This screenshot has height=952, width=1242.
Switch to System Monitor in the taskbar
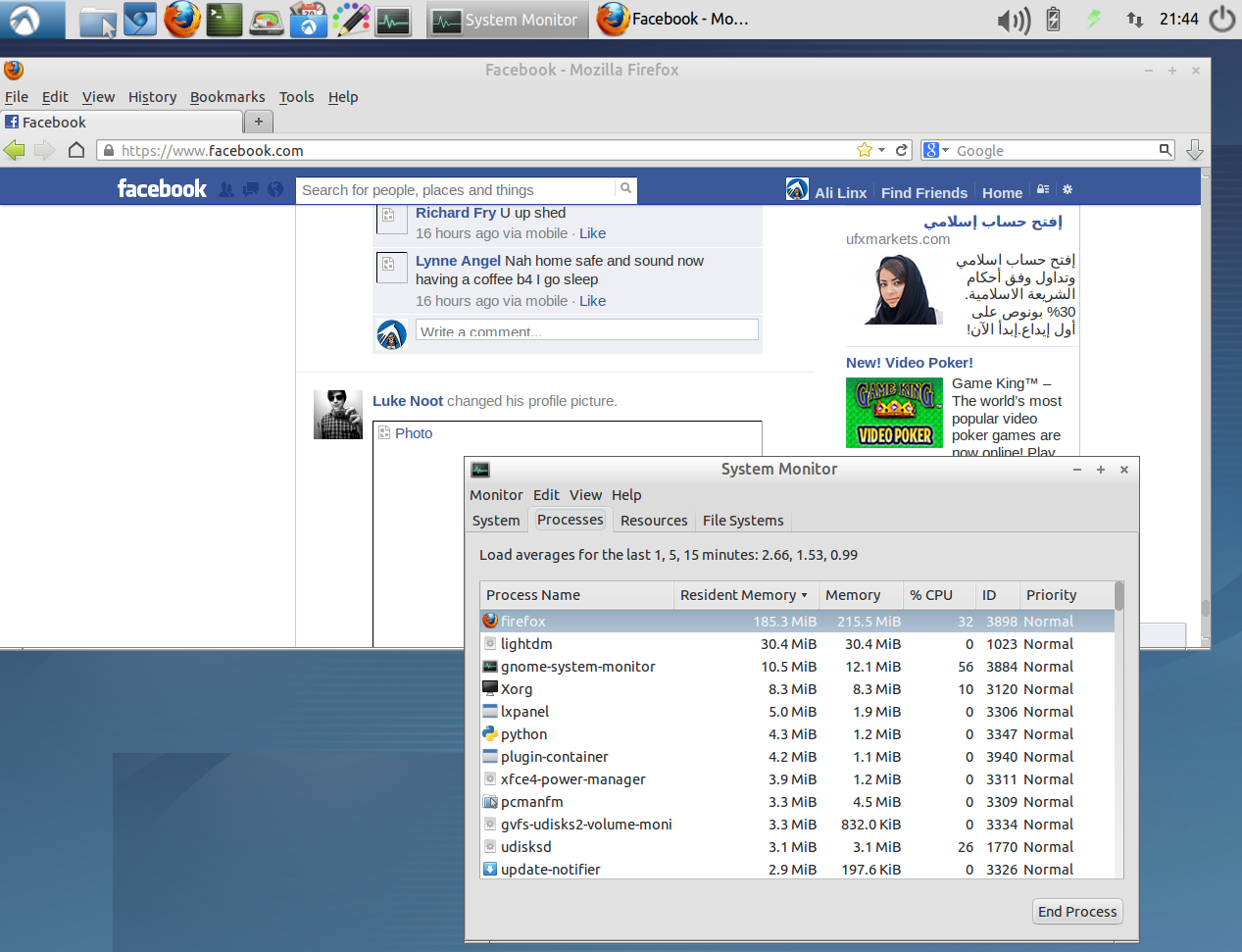click(507, 20)
